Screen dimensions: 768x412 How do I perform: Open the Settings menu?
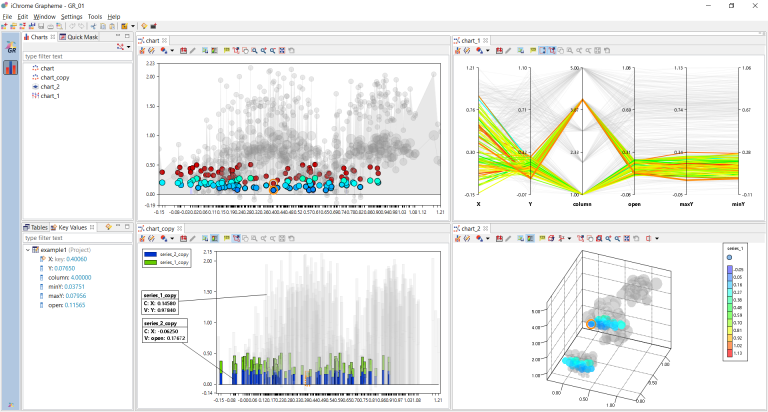point(71,17)
